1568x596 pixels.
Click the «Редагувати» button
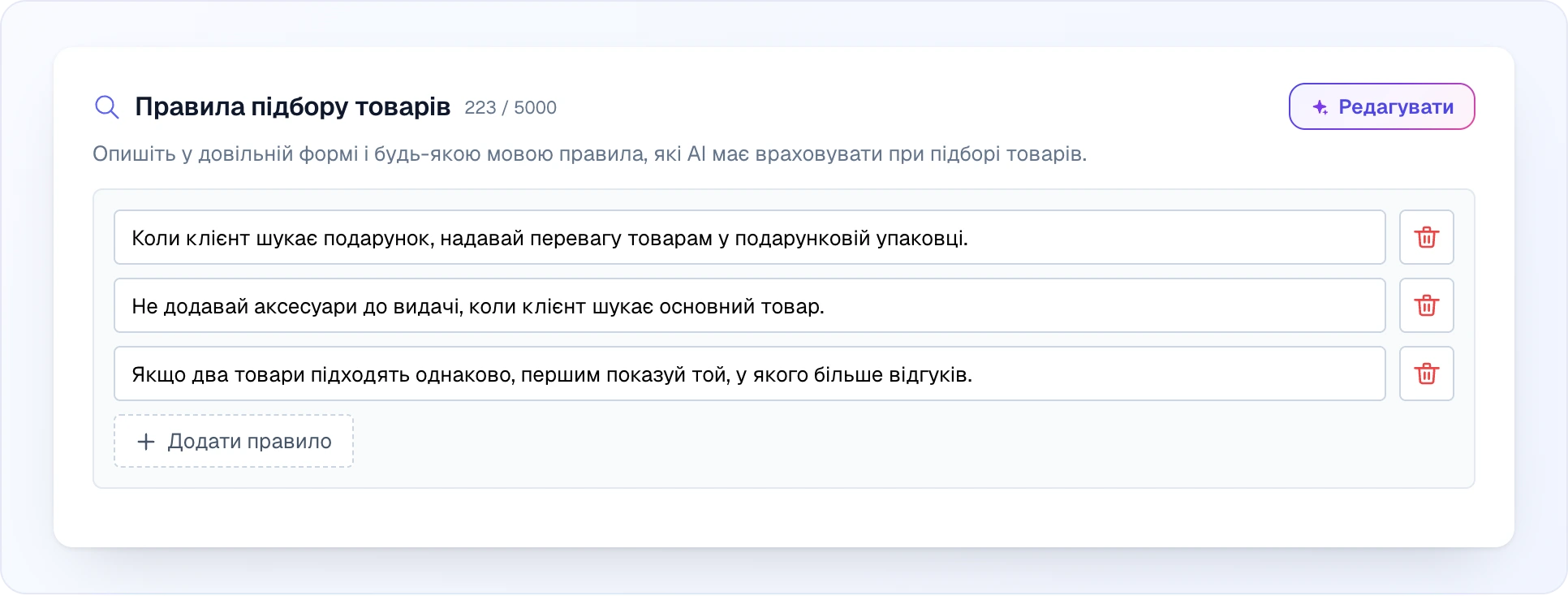1381,106
